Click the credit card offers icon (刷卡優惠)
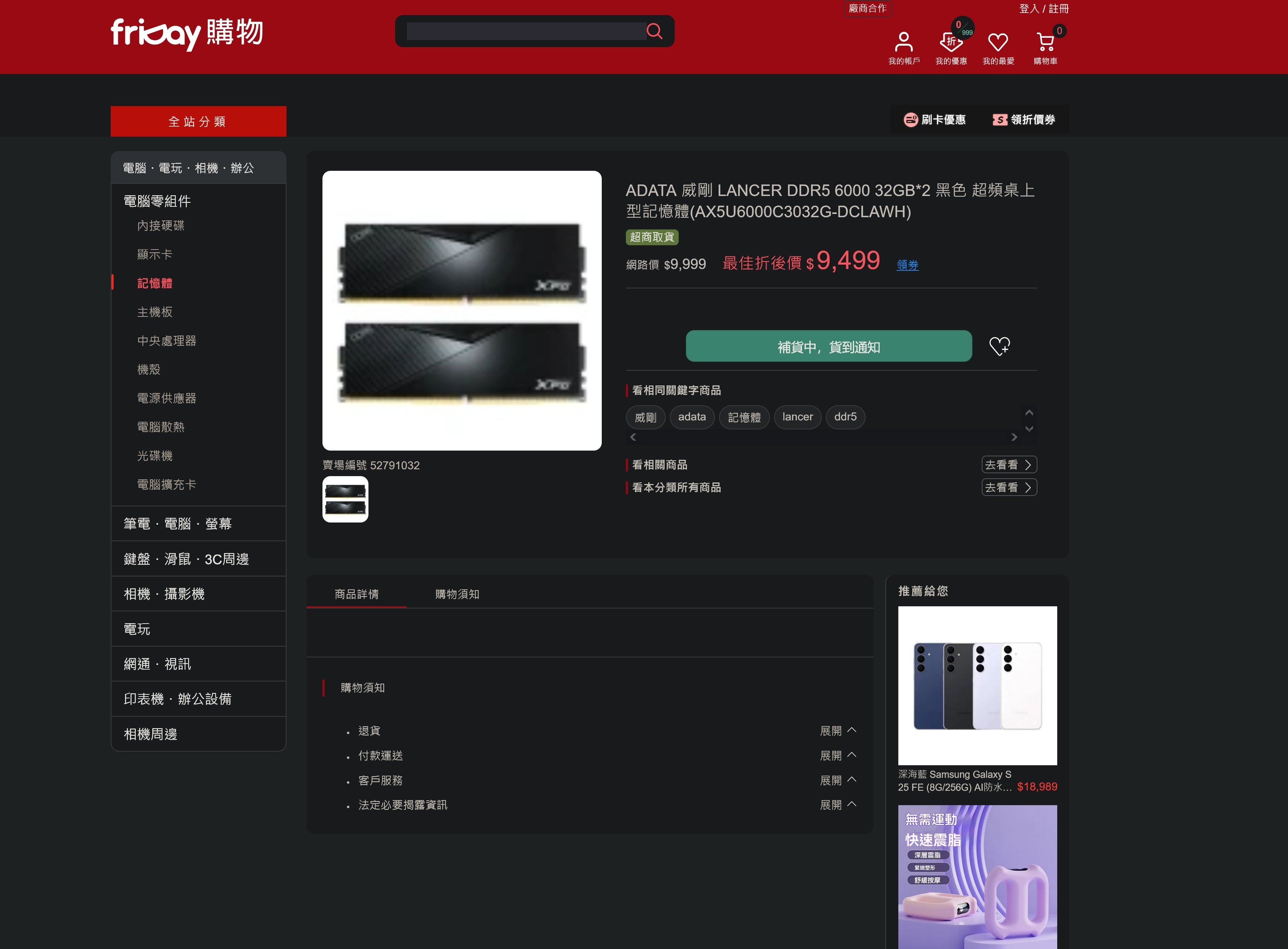This screenshot has height=949, width=1288. [911, 119]
